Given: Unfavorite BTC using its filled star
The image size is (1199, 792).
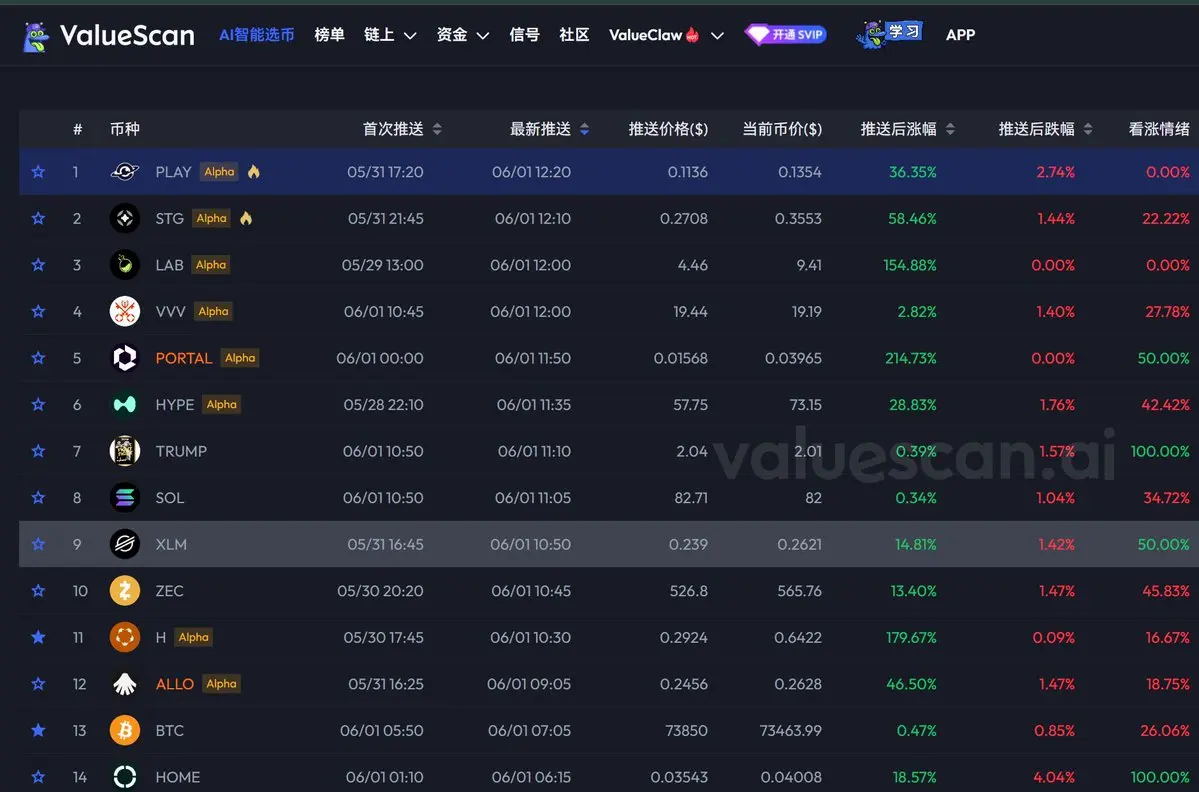Looking at the screenshot, I should click(38, 731).
